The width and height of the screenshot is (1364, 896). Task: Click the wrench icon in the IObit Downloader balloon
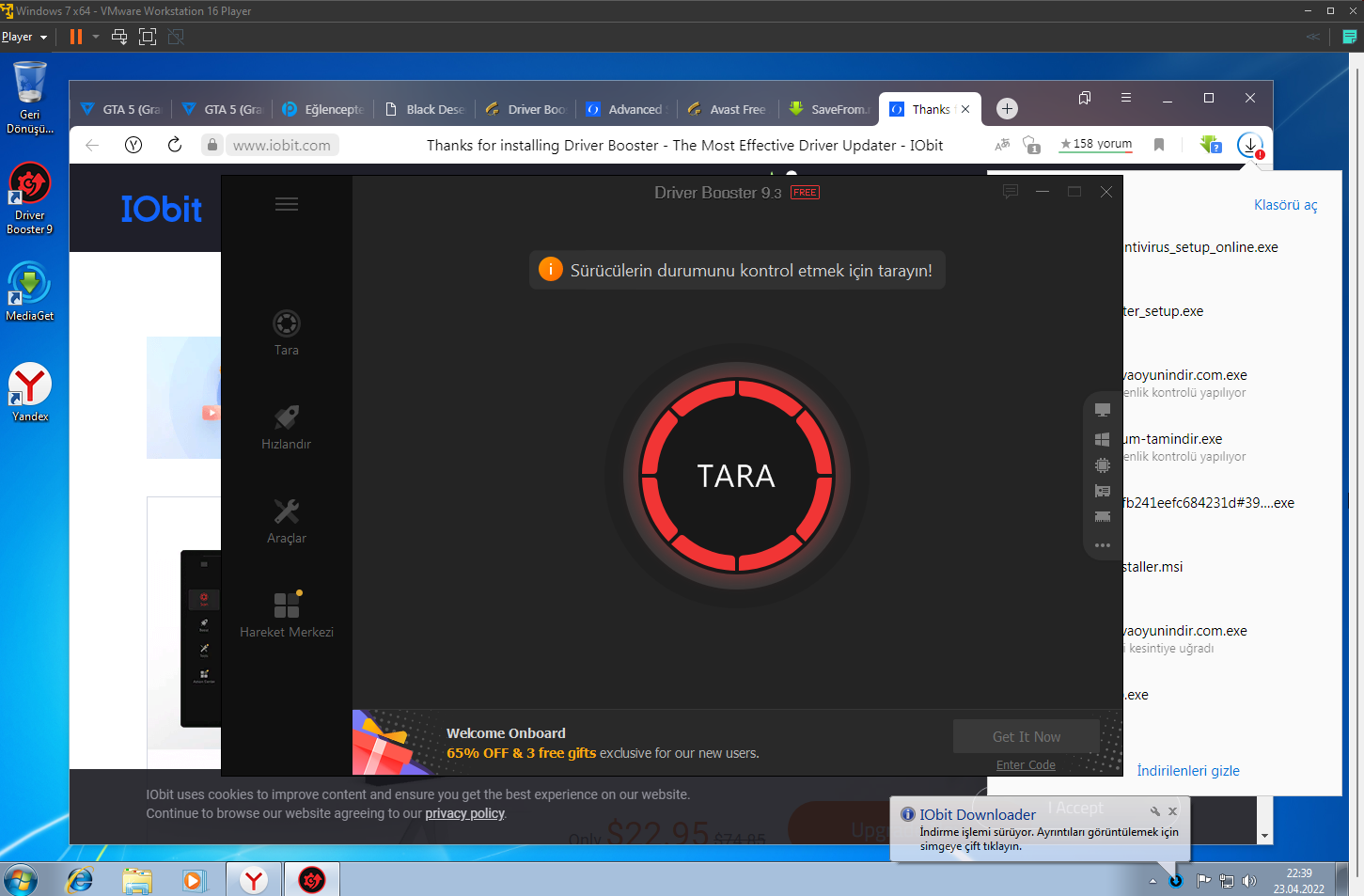click(1155, 811)
